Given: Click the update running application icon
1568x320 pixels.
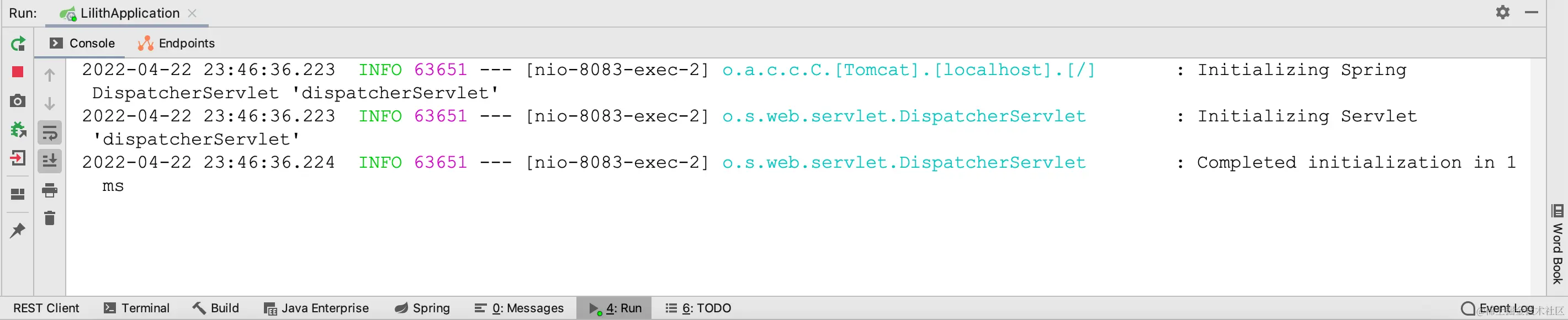Looking at the screenshot, I should pyautogui.click(x=18, y=129).
